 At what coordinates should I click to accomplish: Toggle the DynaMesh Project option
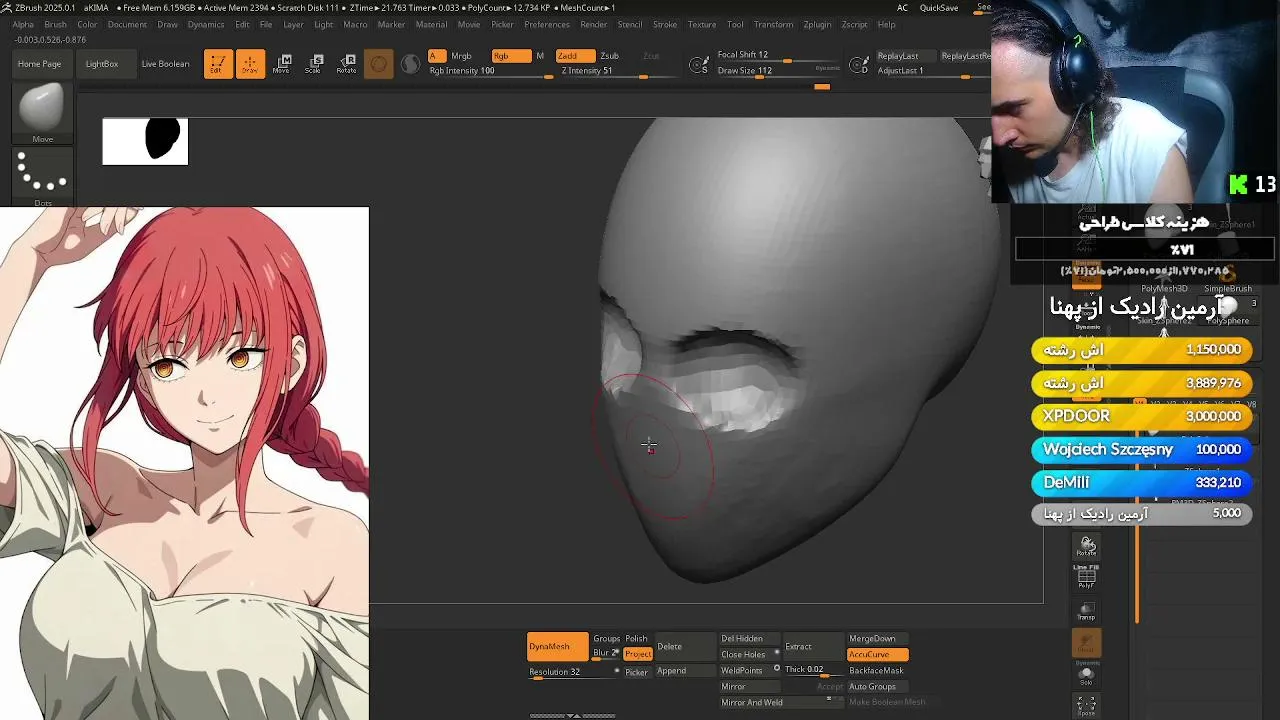pyautogui.click(x=638, y=654)
